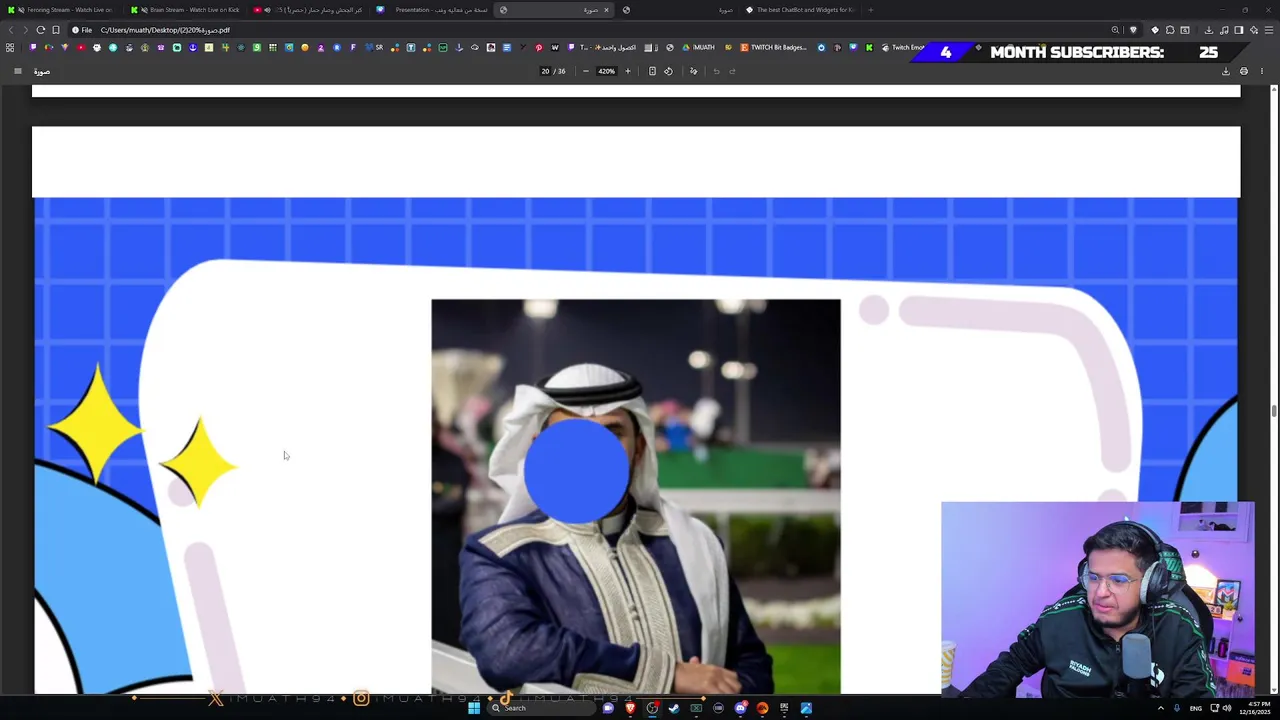The image size is (1280, 720).
Task: Switch to the YouTube video tab
Action: [x=310, y=10]
